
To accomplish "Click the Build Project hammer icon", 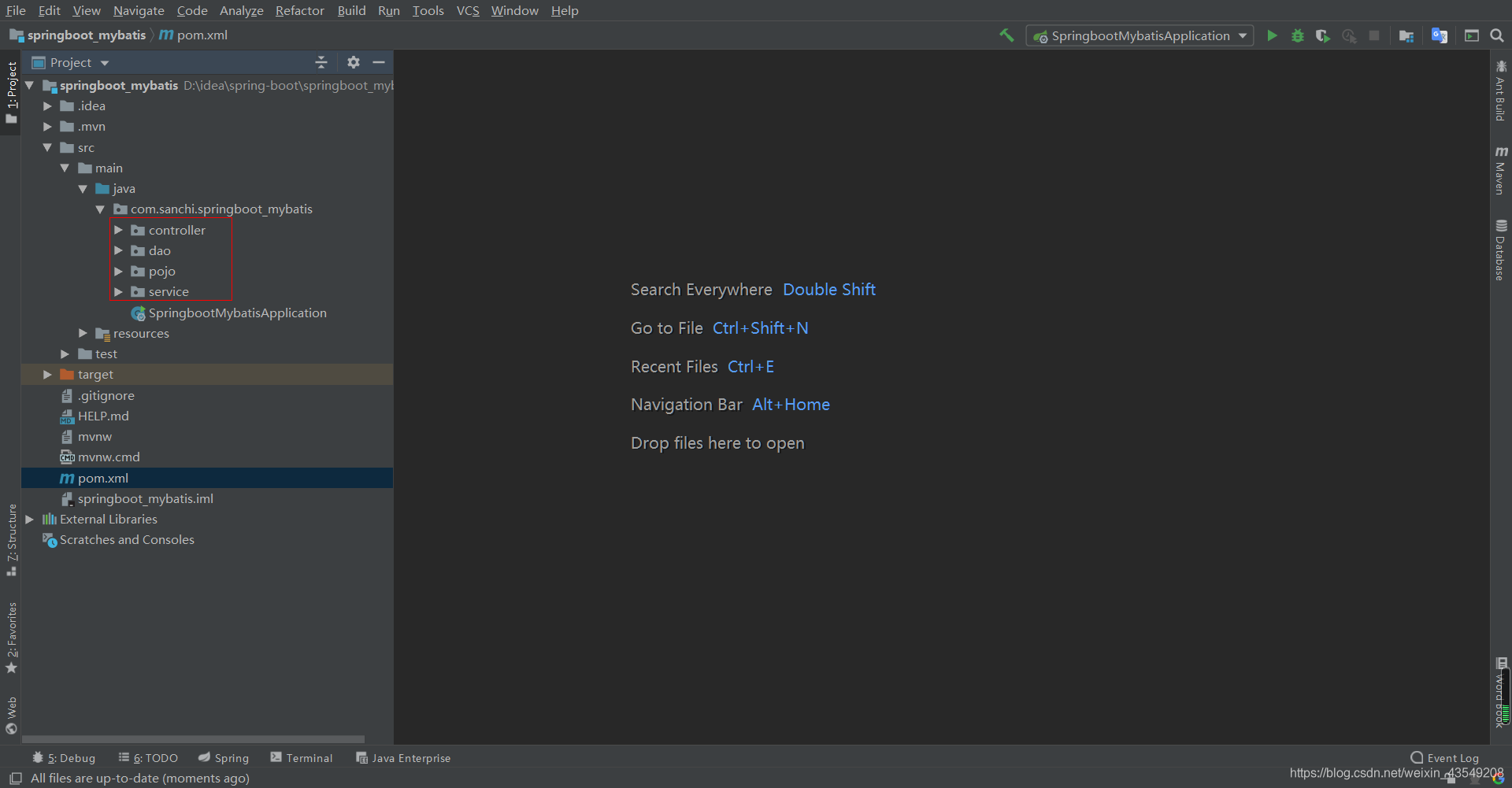I will 1006,35.
